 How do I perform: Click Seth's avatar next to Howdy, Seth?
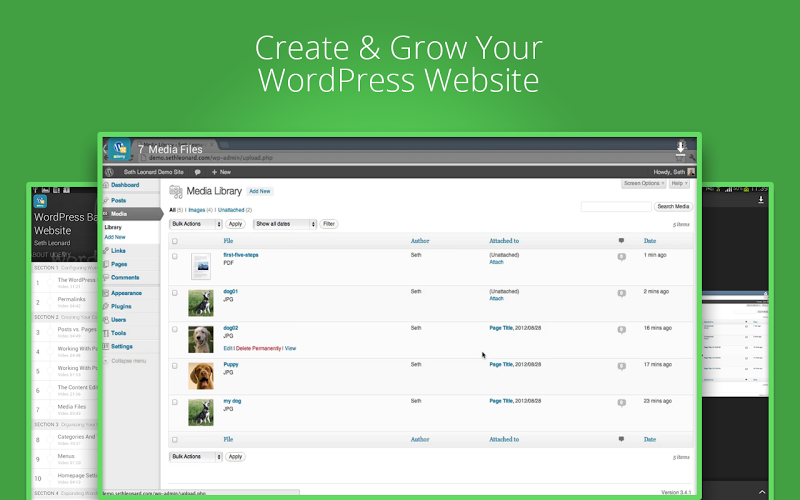click(x=691, y=172)
